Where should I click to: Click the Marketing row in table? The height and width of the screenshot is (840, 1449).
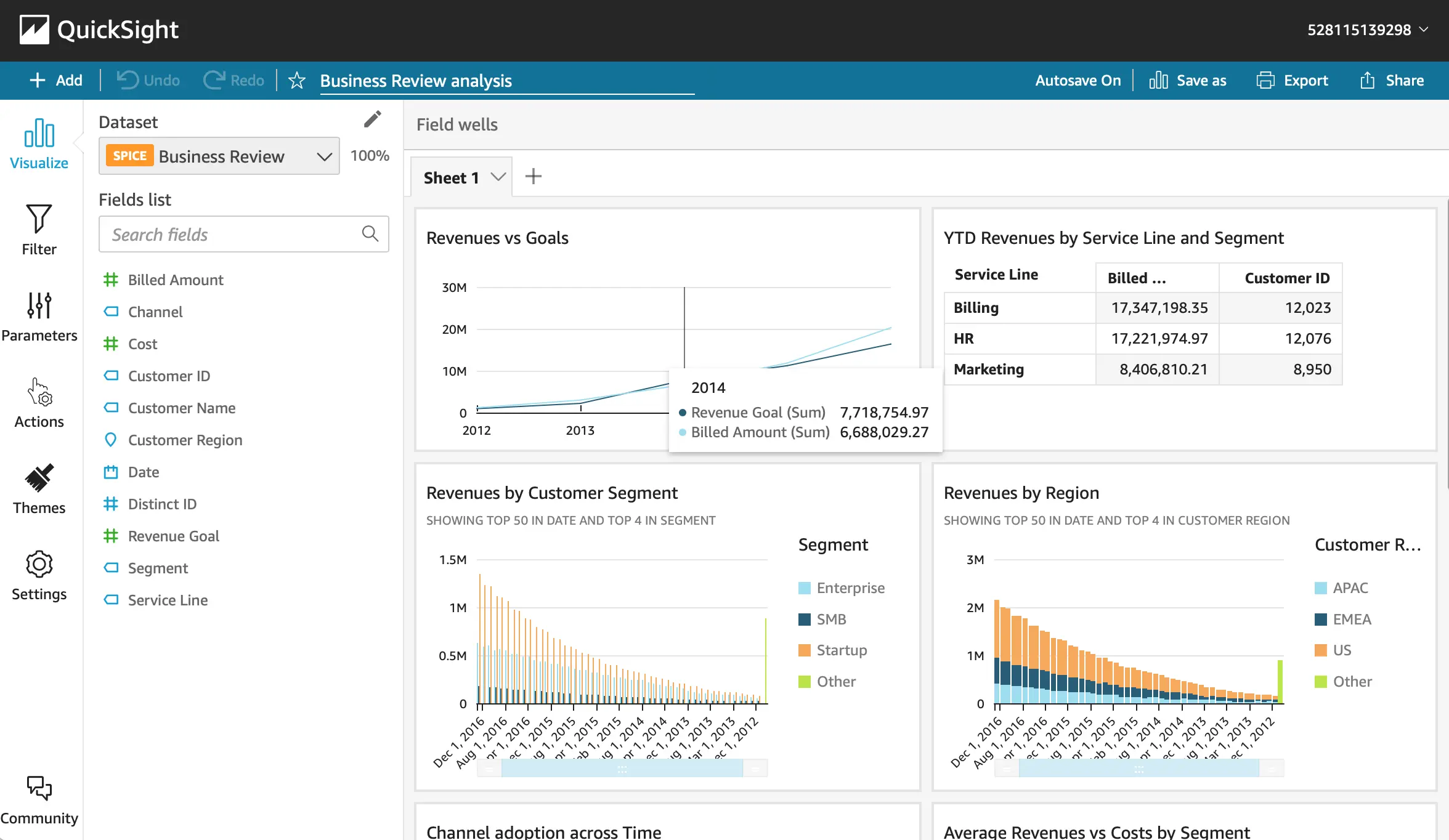(1143, 369)
